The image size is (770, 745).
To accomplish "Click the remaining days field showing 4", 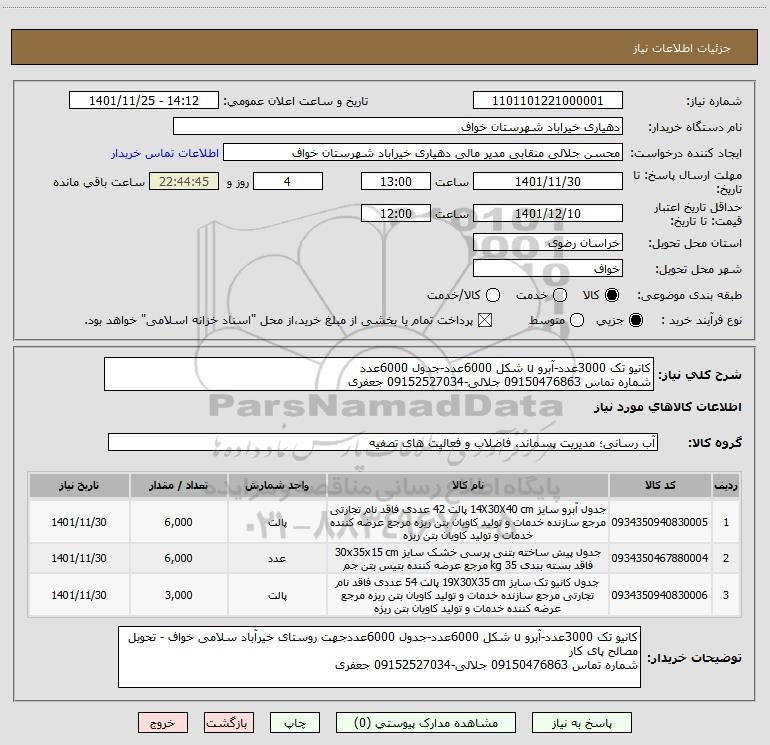I will click(x=288, y=181).
